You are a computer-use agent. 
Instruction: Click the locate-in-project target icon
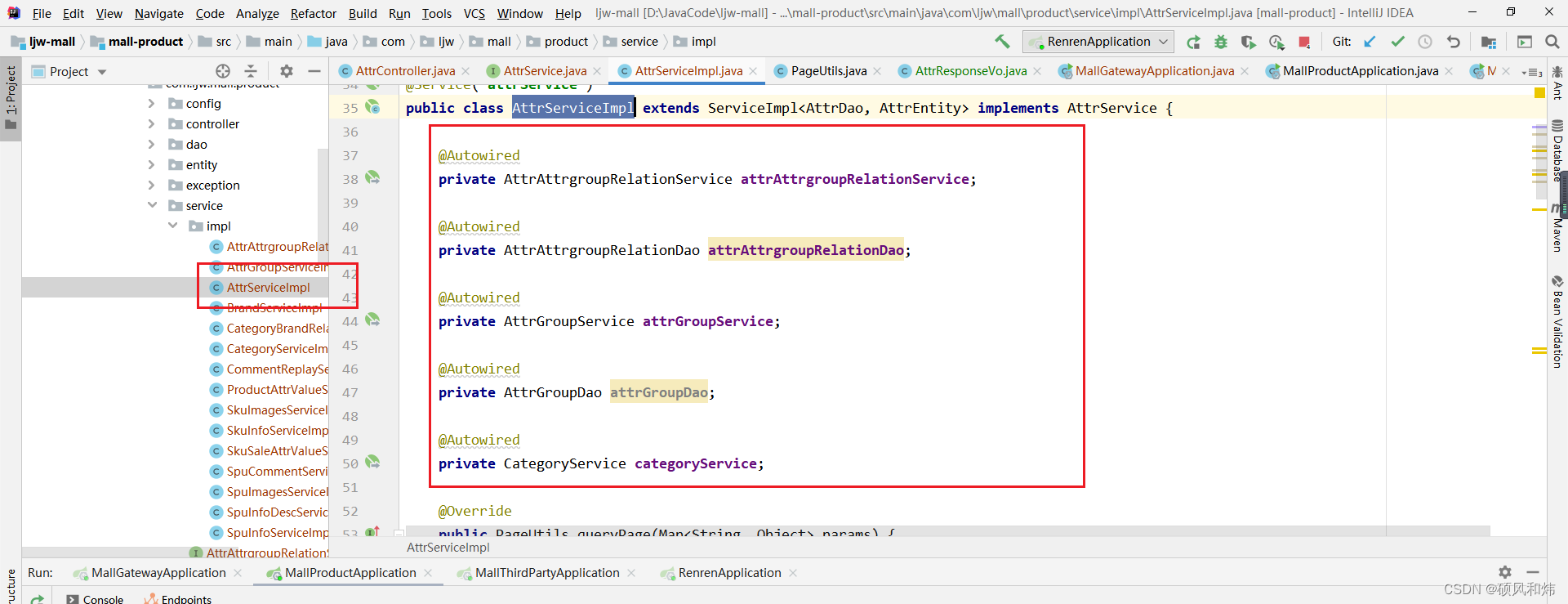(x=223, y=71)
